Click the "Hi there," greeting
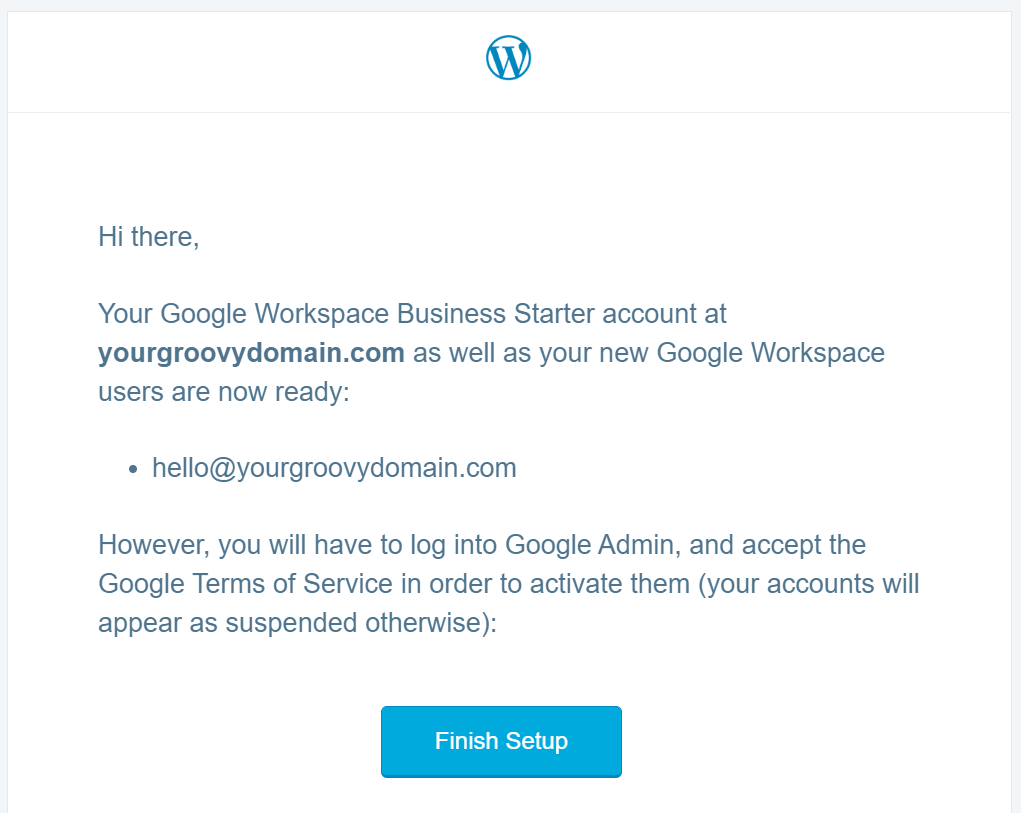The width and height of the screenshot is (1021, 813). (x=149, y=237)
